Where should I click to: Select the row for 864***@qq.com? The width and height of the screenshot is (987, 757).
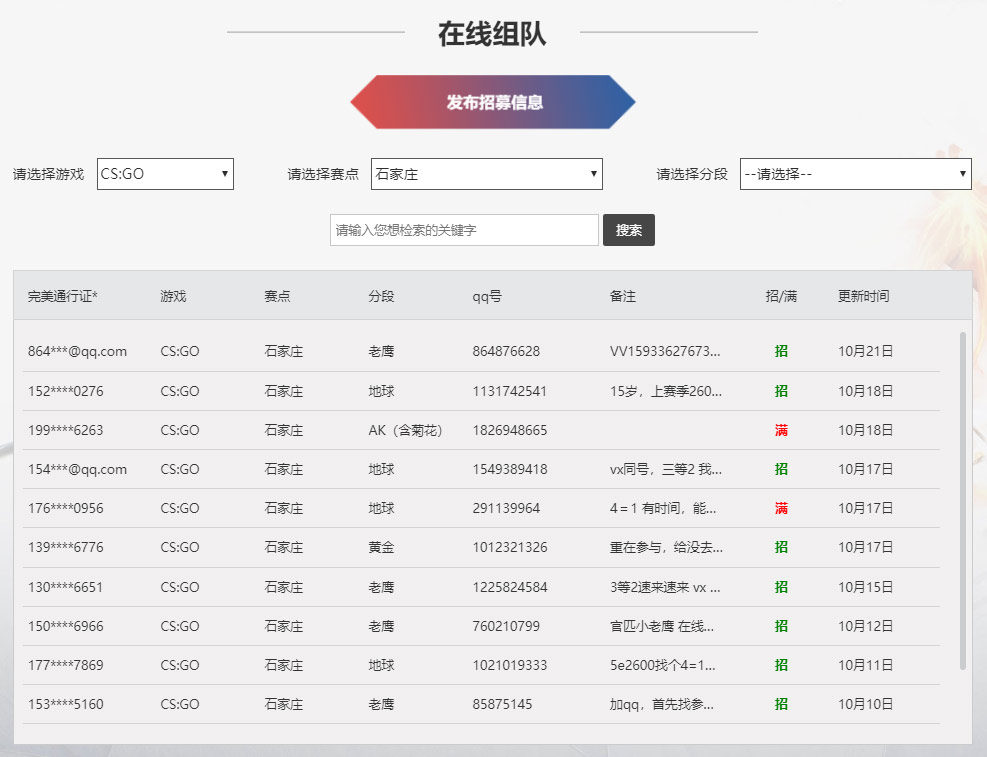coord(77,351)
